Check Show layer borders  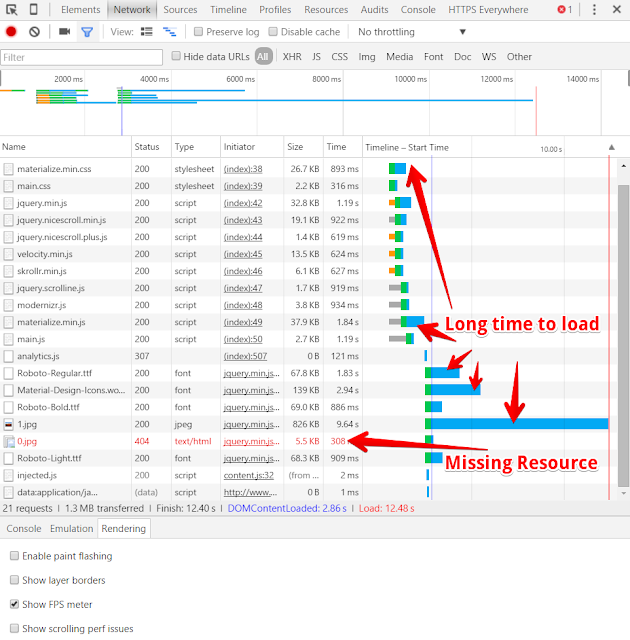click(14, 580)
